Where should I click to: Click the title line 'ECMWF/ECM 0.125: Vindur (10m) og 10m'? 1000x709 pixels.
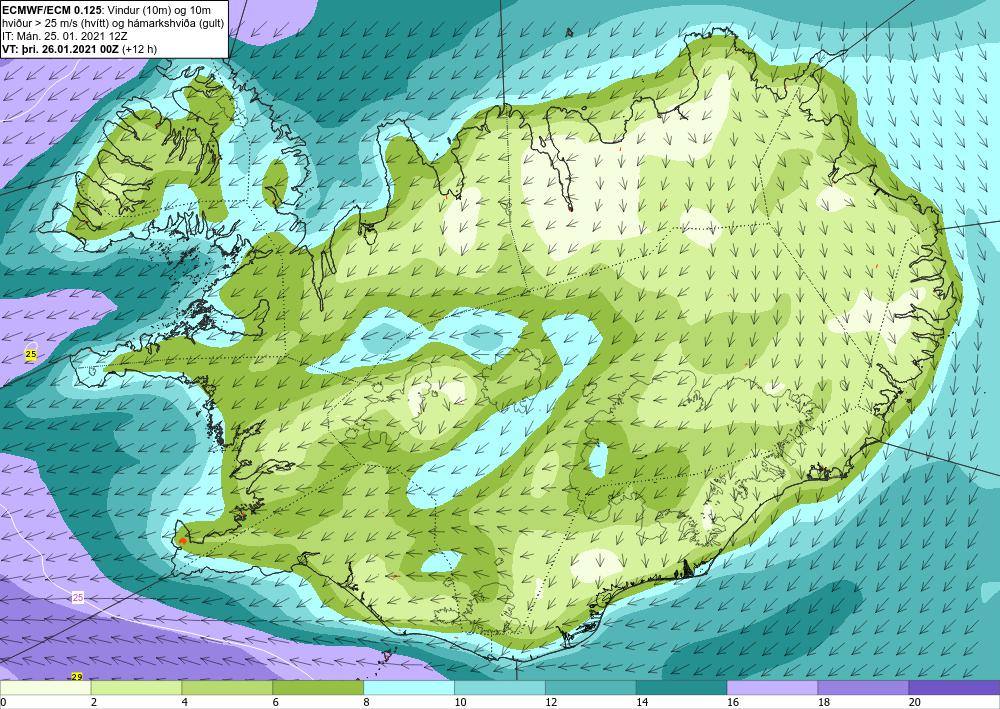[x=107, y=10]
